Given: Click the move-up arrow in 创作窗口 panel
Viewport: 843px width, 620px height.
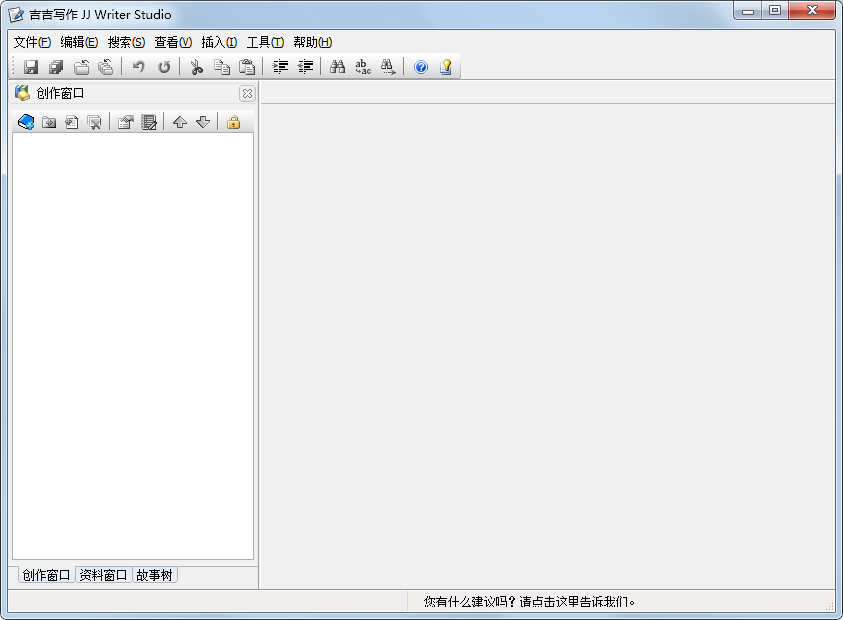Looking at the screenshot, I should click(x=178, y=121).
